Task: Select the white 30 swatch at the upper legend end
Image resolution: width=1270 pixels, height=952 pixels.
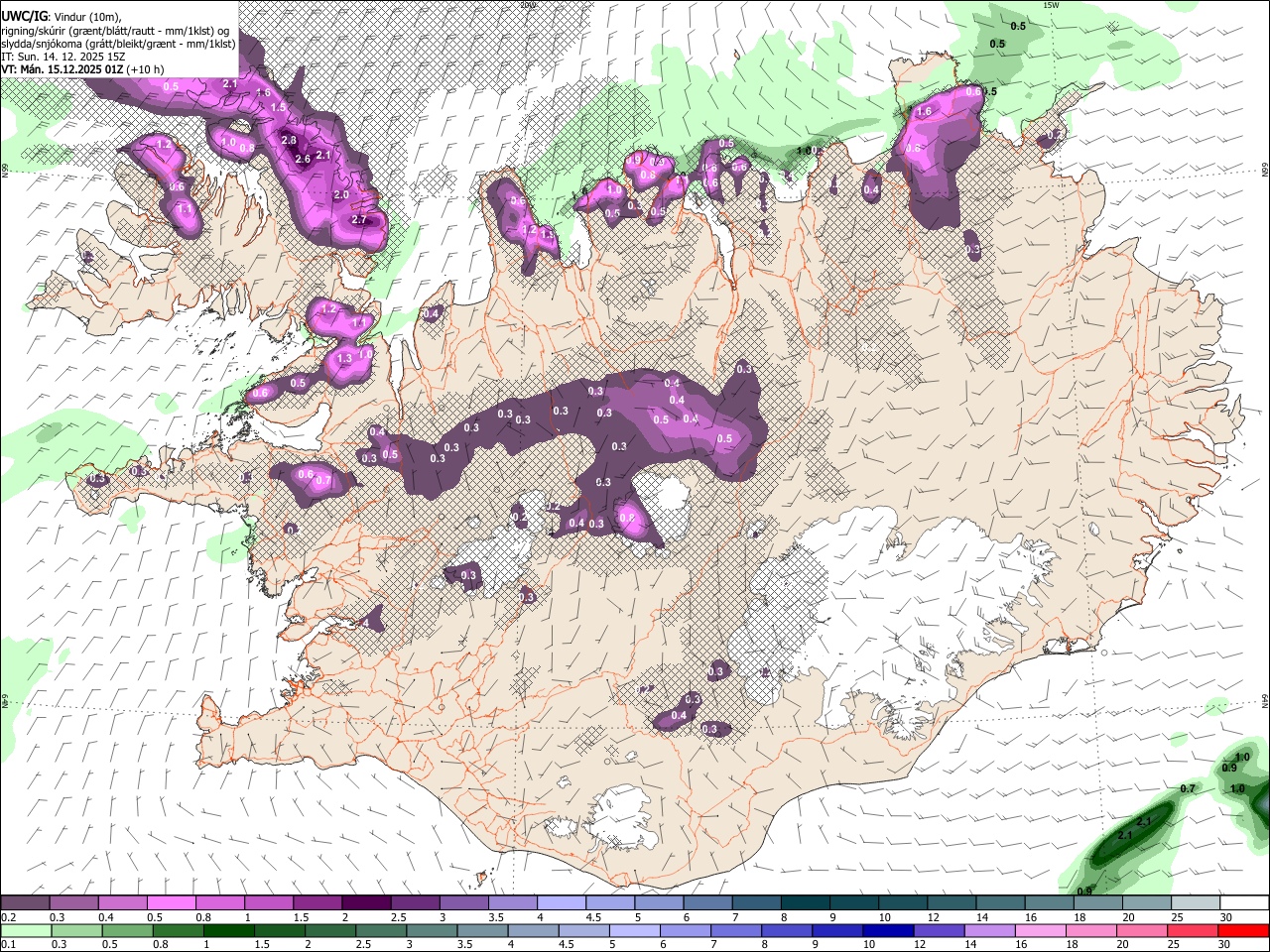Action: (1245, 902)
